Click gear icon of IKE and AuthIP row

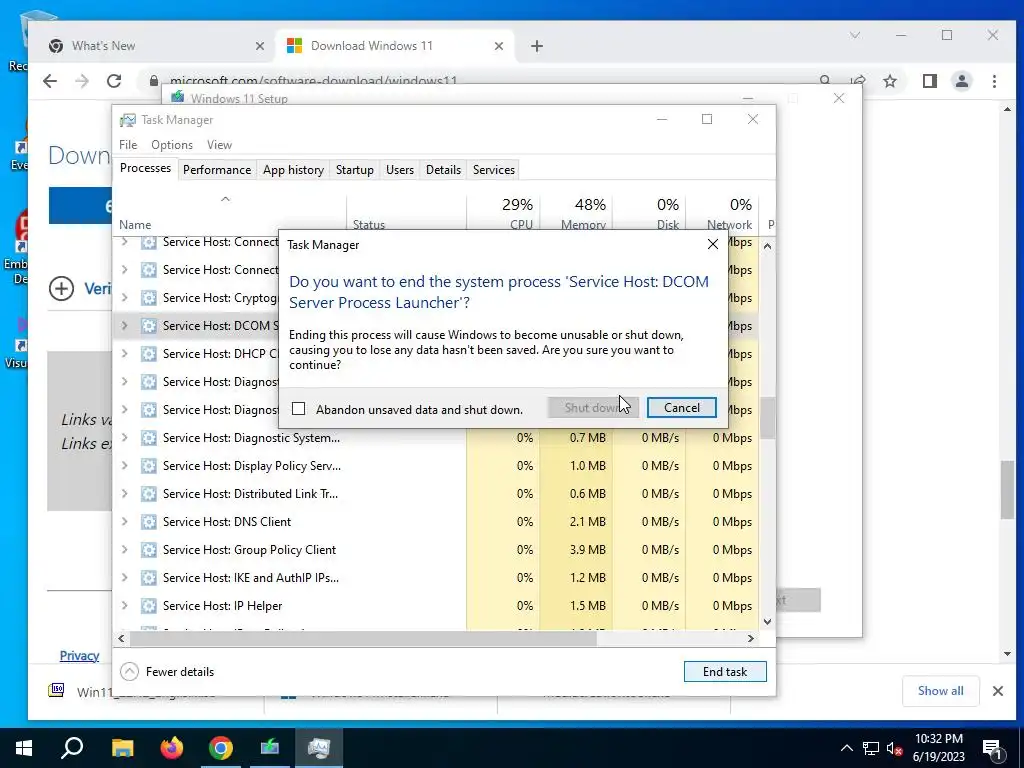coord(149,578)
